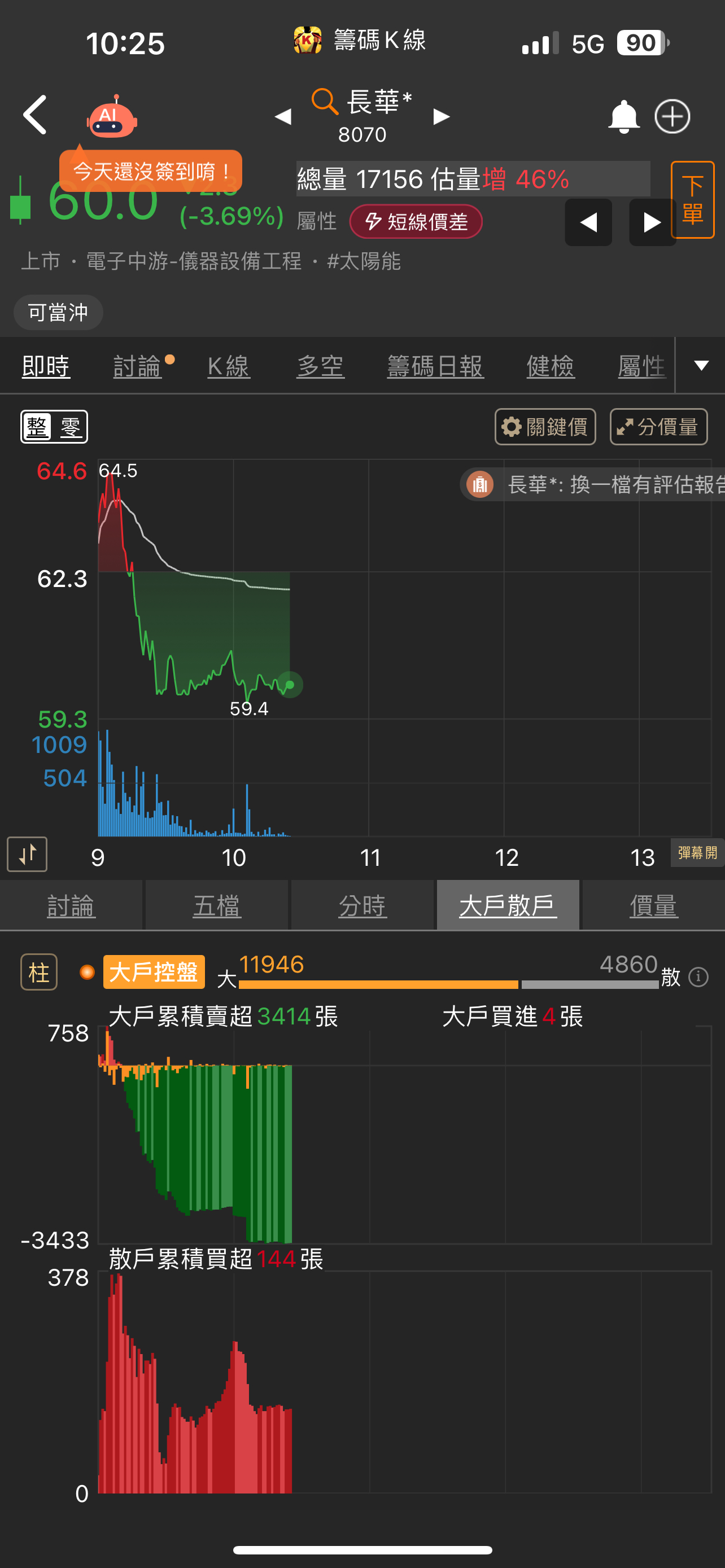Tap the orange search magnifier icon
Viewport: 725px width, 1568px height.
[x=325, y=101]
